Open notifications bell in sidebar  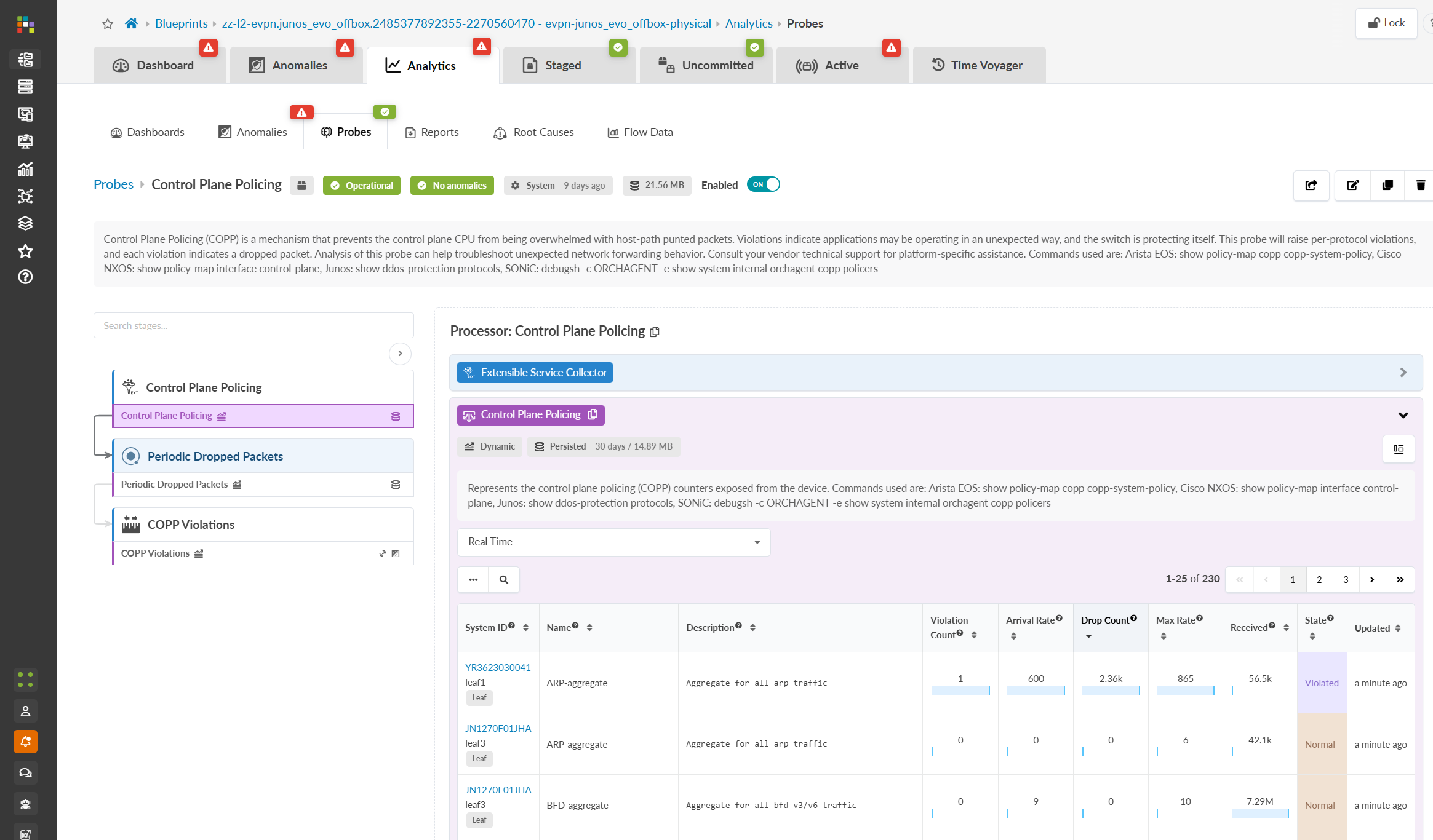tap(25, 742)
